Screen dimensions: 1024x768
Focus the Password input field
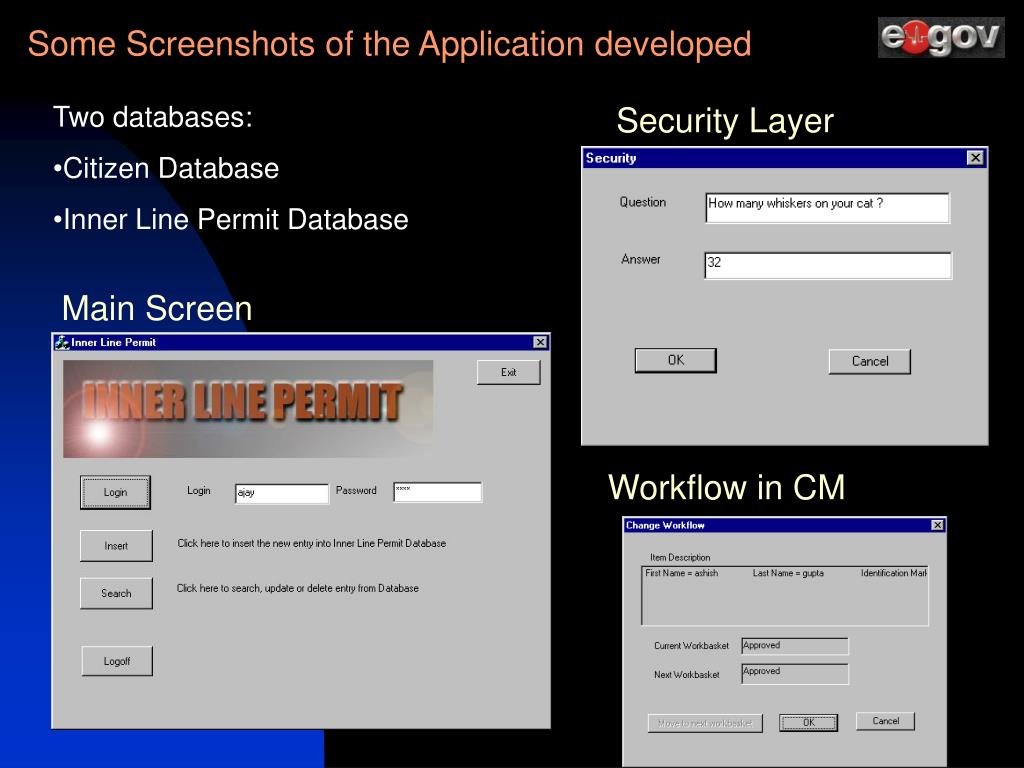tap(438, 492)
